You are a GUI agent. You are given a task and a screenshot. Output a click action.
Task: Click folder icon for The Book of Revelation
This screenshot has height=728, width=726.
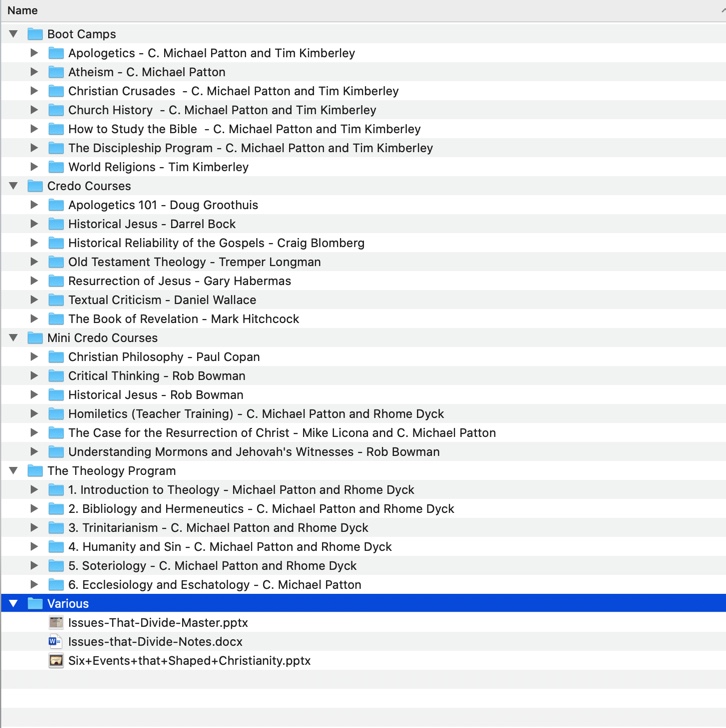[x=56, y=318]
